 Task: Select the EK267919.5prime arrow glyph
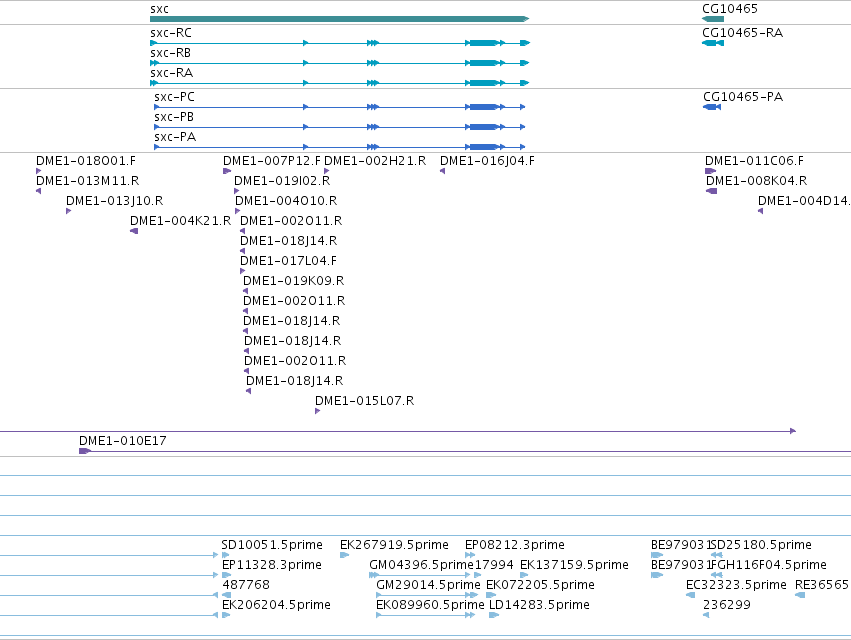(x=345, y=555)
